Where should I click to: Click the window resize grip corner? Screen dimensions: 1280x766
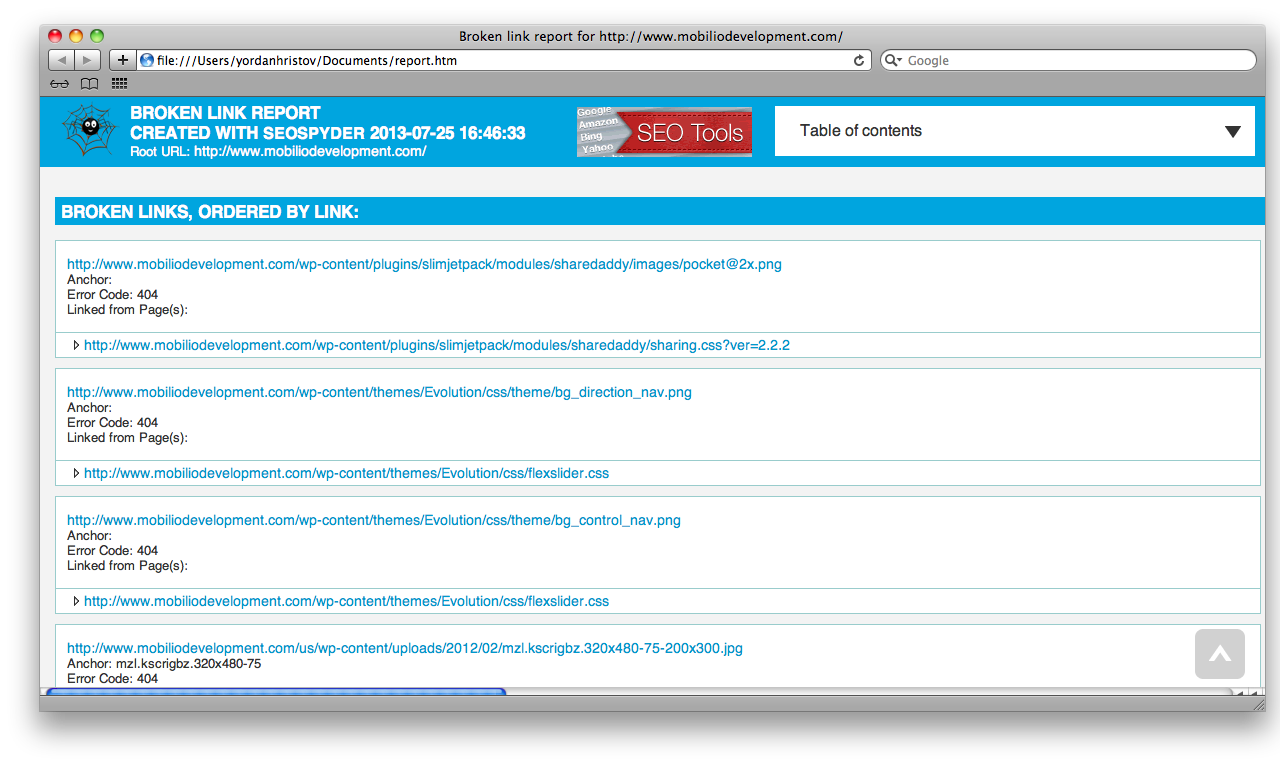click(1258, 704)
